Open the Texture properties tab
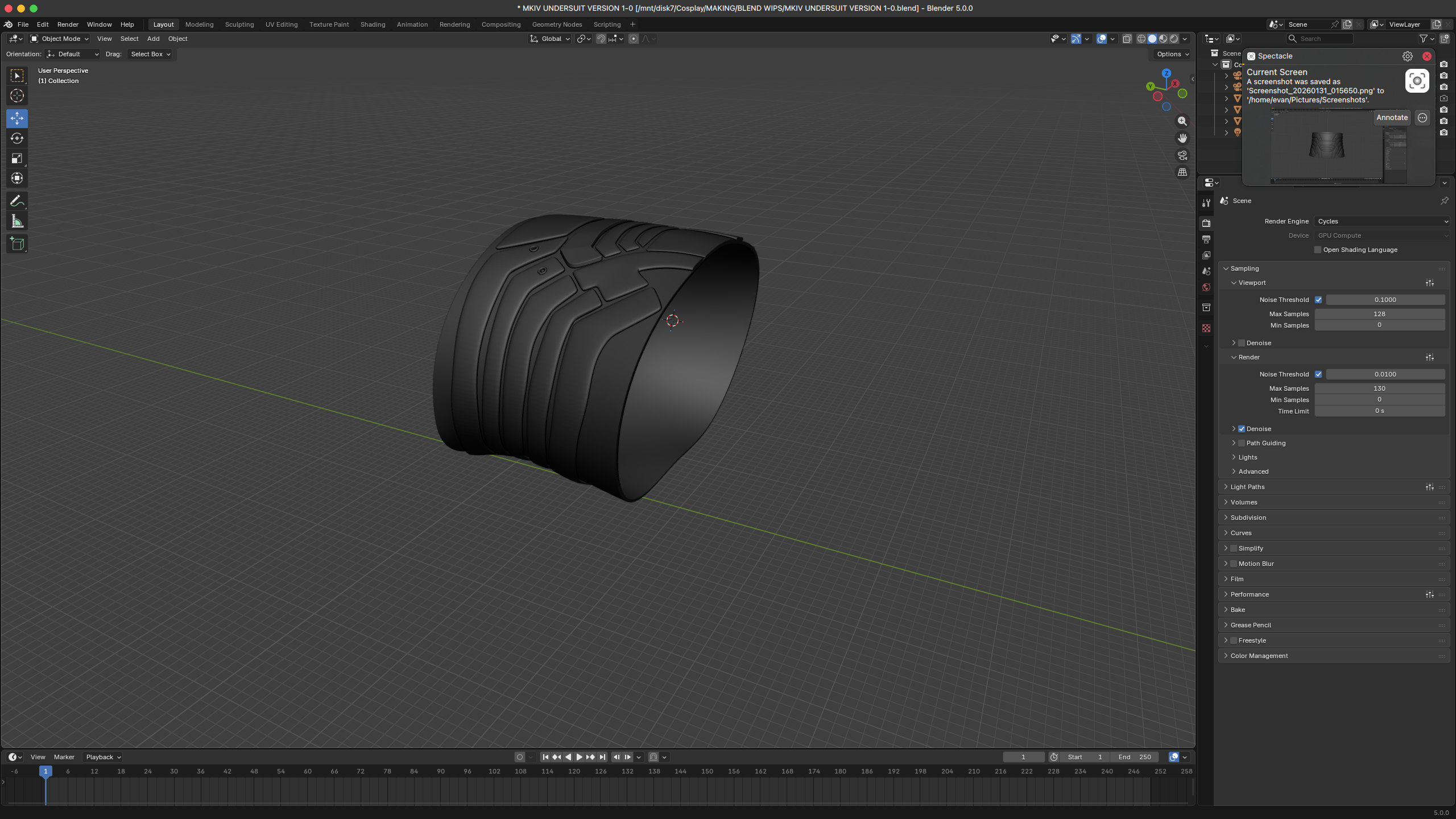1456x819 pixels. (1206, 328)
